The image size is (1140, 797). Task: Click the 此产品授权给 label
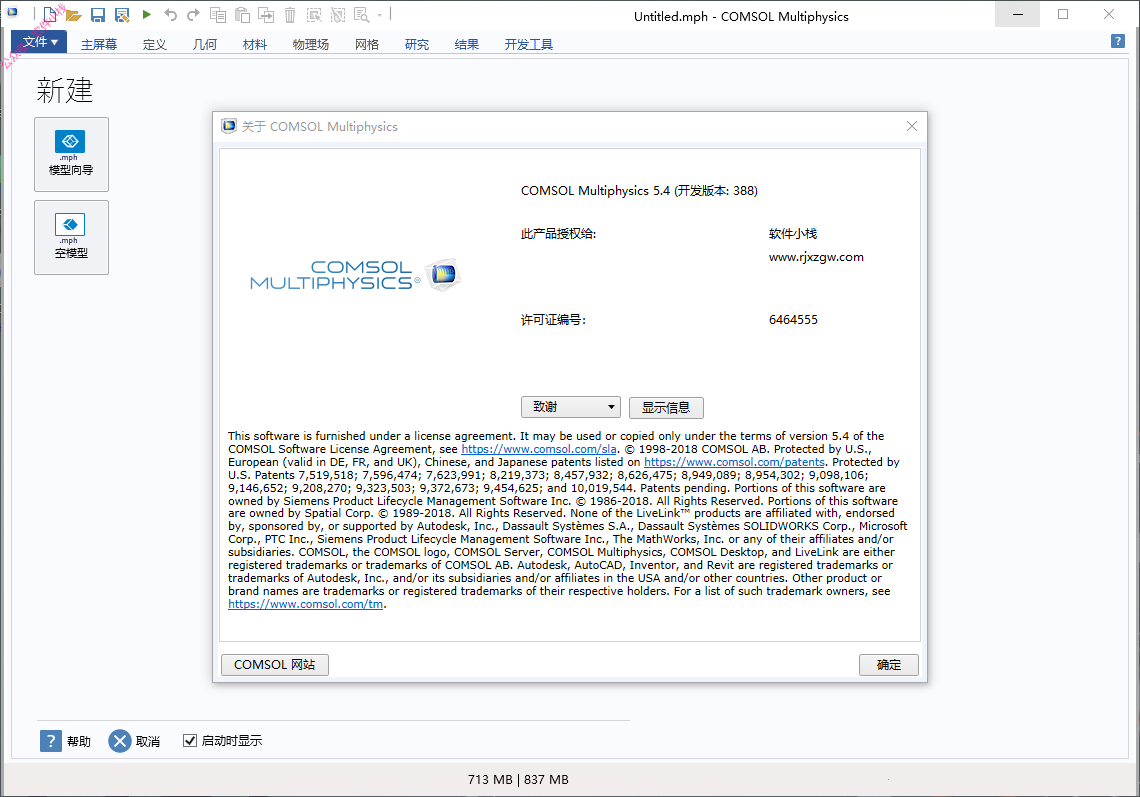click(558, 233)
